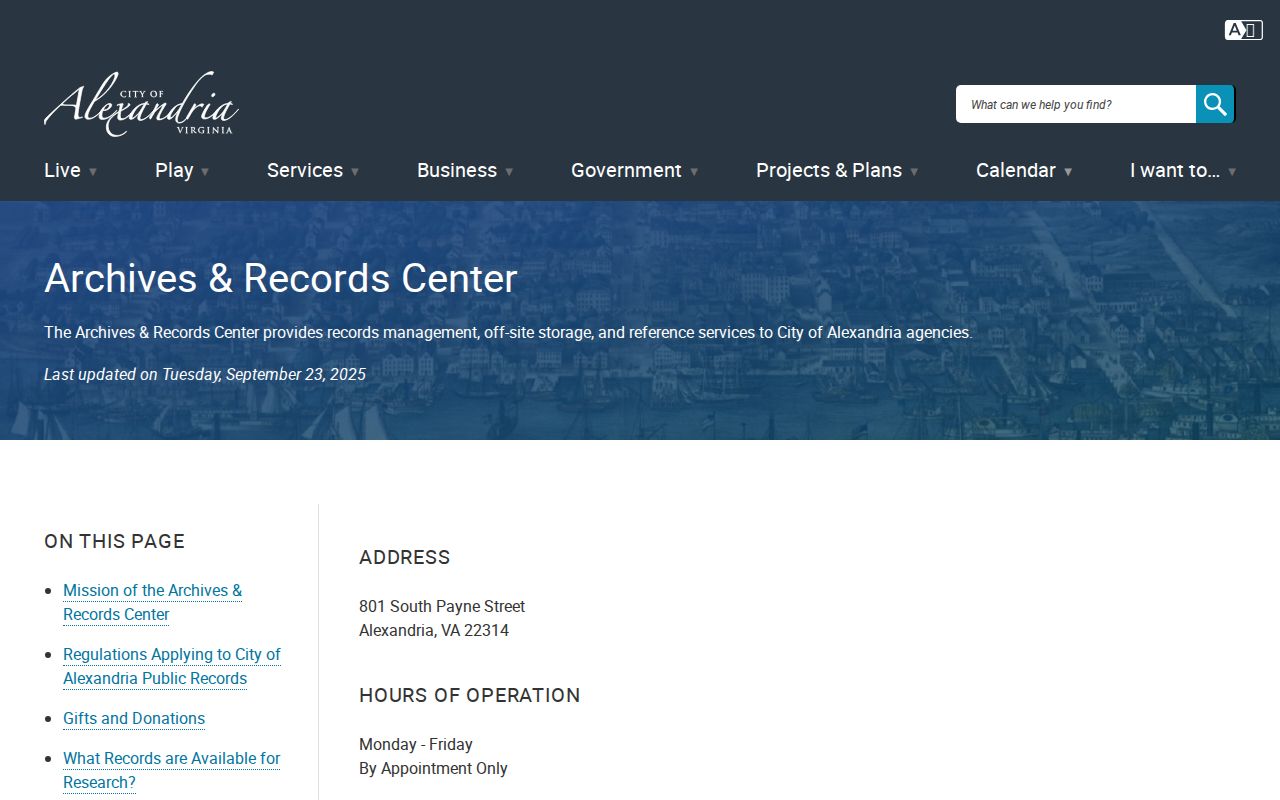Expand the Play menu arrow
The width and height of the screenshot is (1280, 800).
(205, 172)
